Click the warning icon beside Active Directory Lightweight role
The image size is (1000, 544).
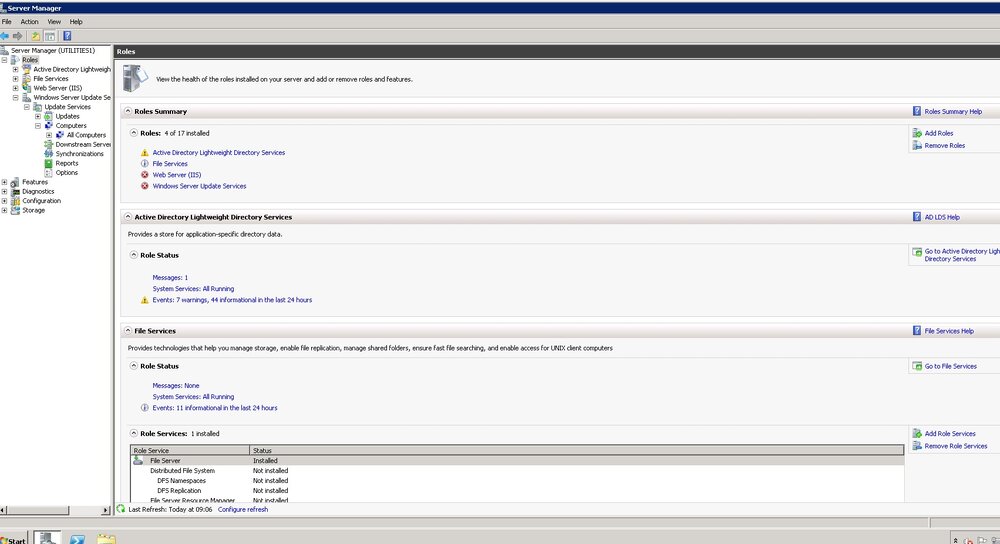[145, 152]
